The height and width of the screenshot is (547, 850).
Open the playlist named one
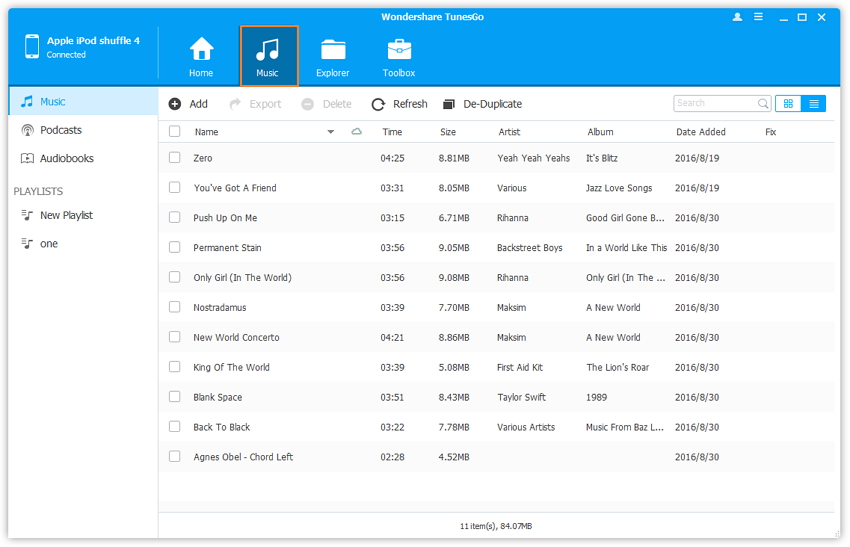click(48, 244)
